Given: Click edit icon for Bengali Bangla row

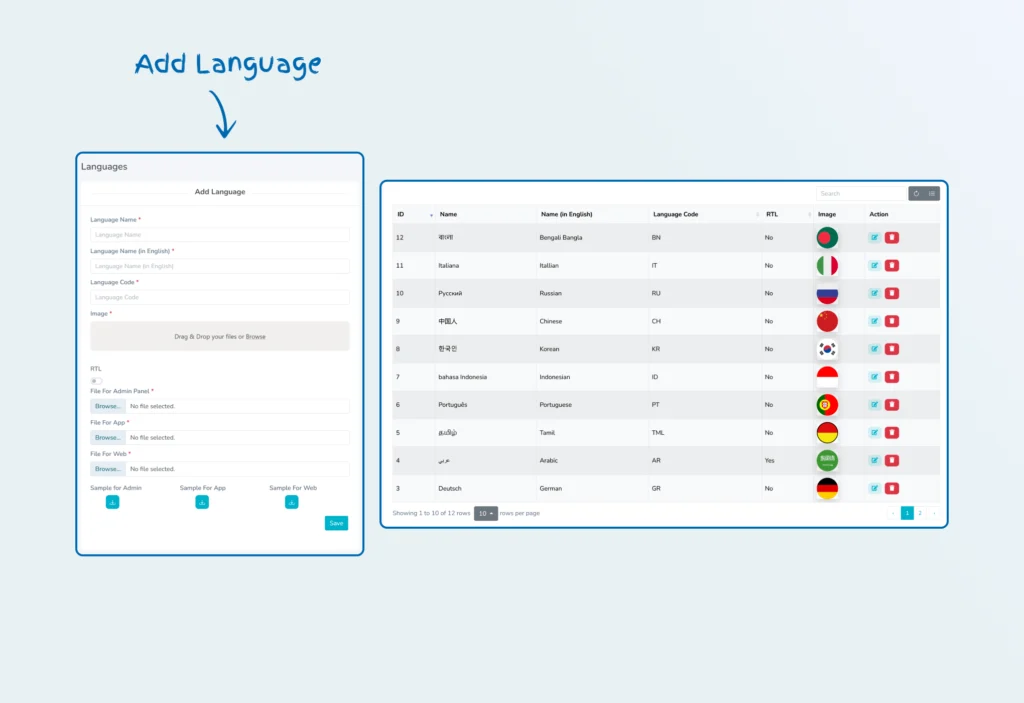Looking at the screenshot, I should [x=875, y=238].
